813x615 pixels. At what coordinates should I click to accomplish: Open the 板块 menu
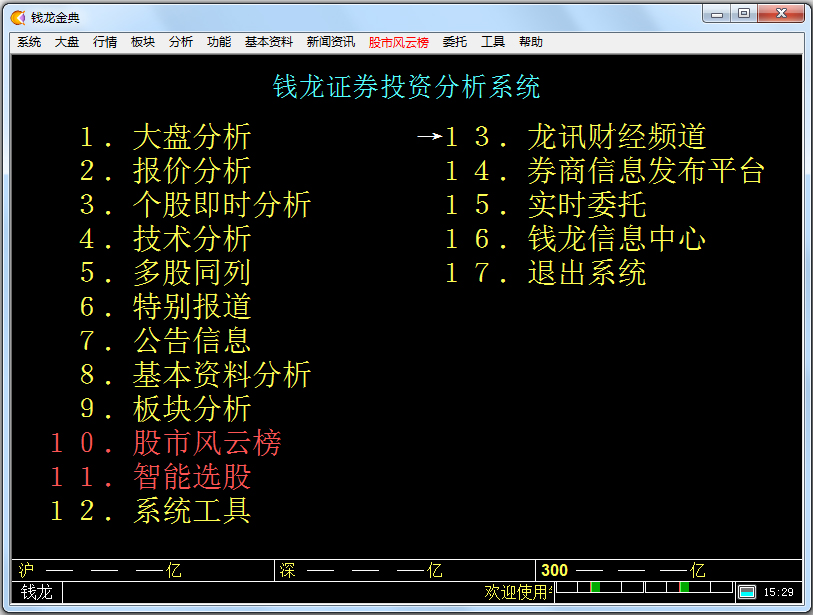click(x=145, y=41)
